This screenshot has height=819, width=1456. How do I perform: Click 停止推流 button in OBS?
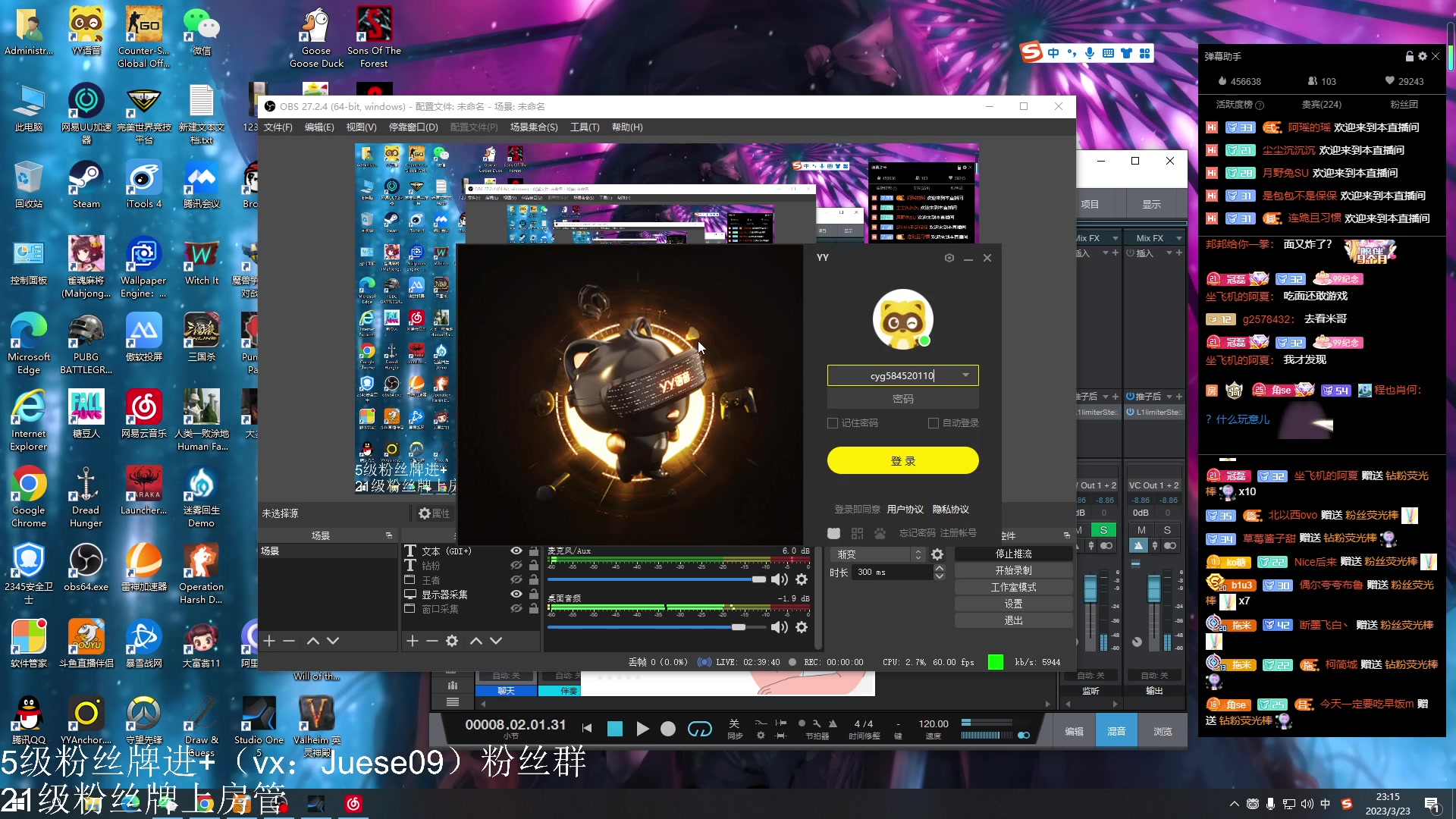(x=1013, y=554)
